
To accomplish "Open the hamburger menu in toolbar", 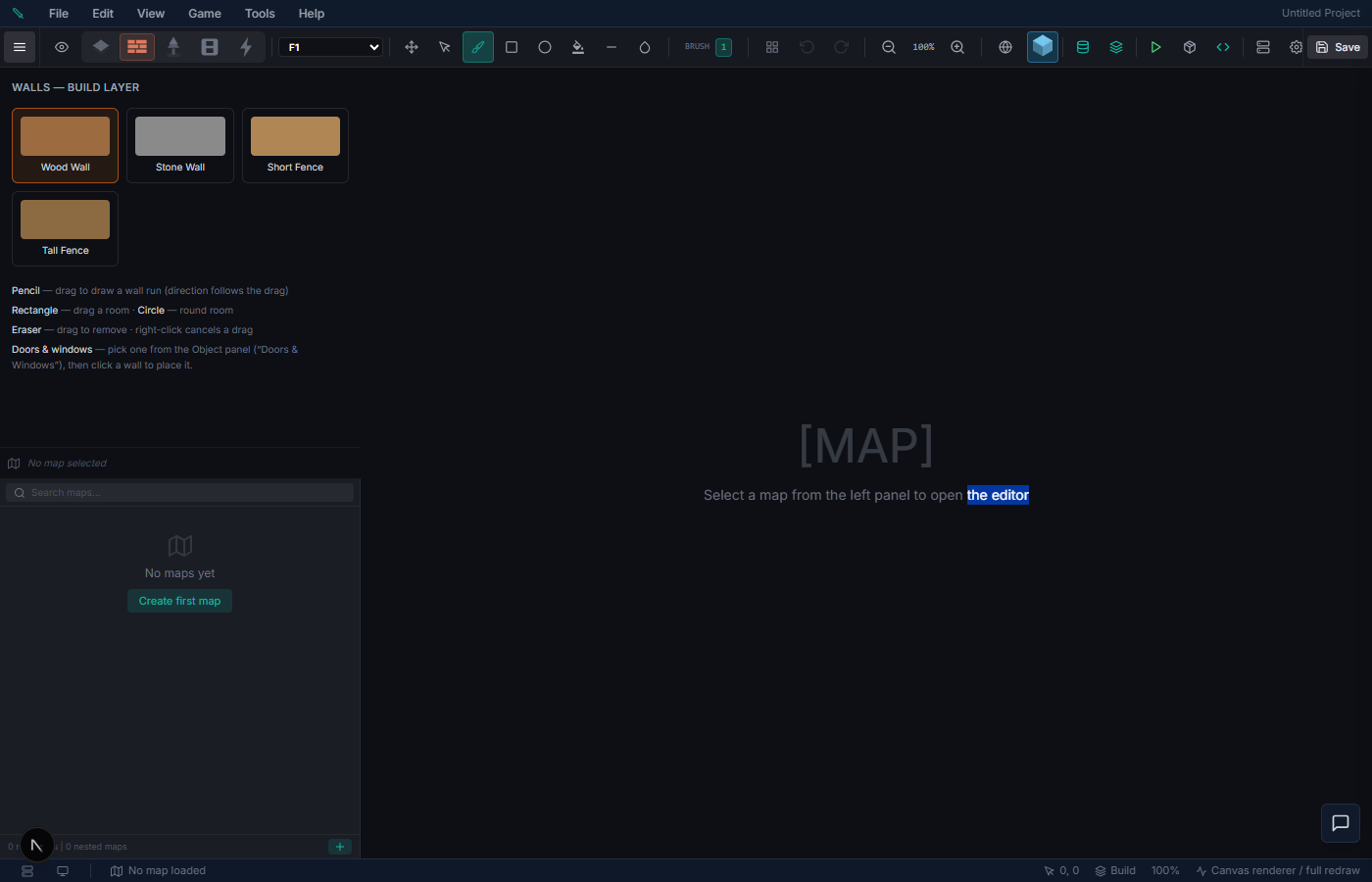I will 20,47.
